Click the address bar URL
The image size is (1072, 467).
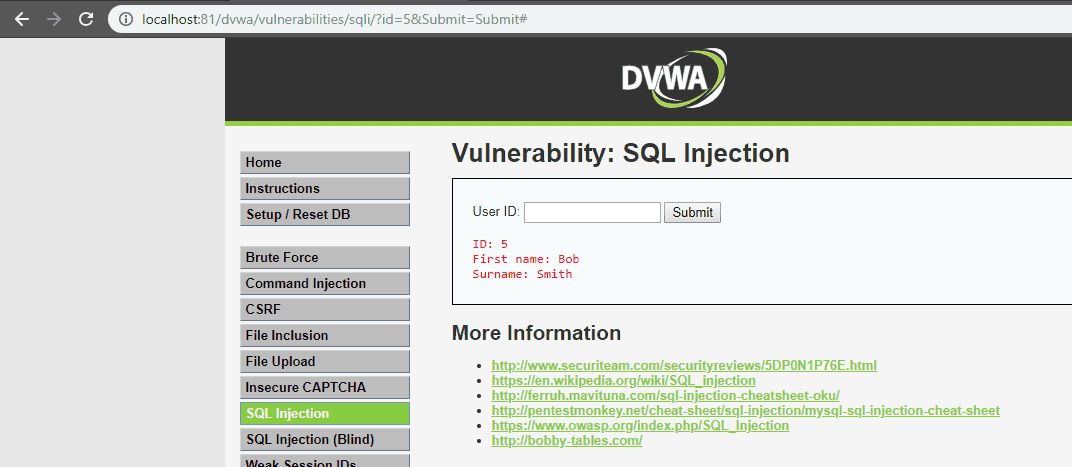[335, 19]
